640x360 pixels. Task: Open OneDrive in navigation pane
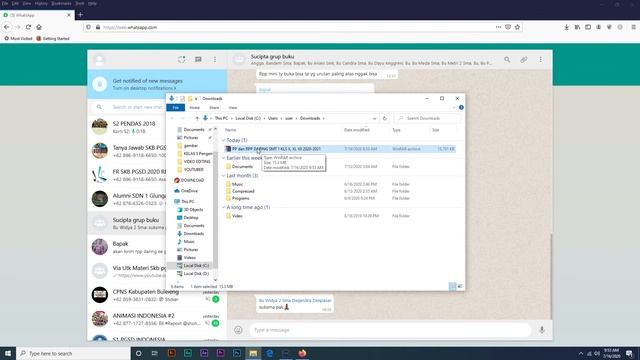[x=189, y=191]
